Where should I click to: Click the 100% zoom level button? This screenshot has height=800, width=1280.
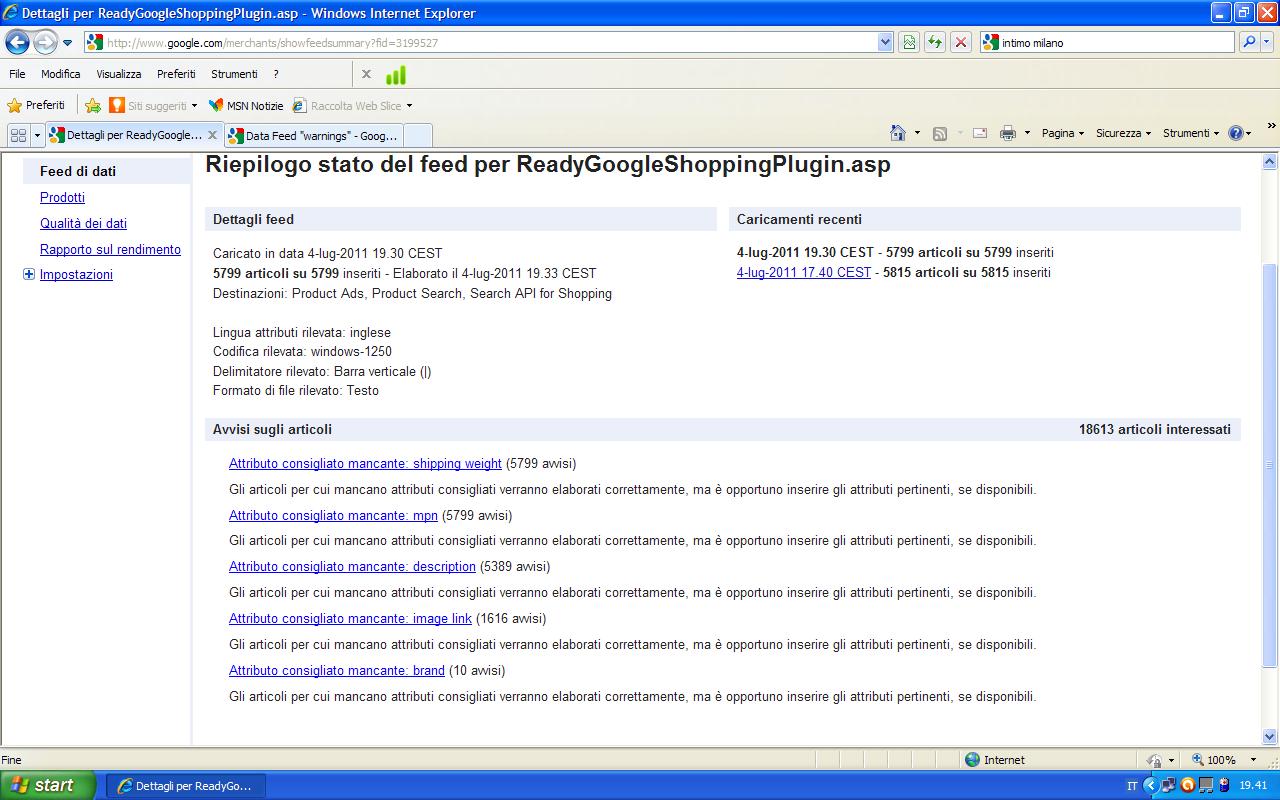1213,760
